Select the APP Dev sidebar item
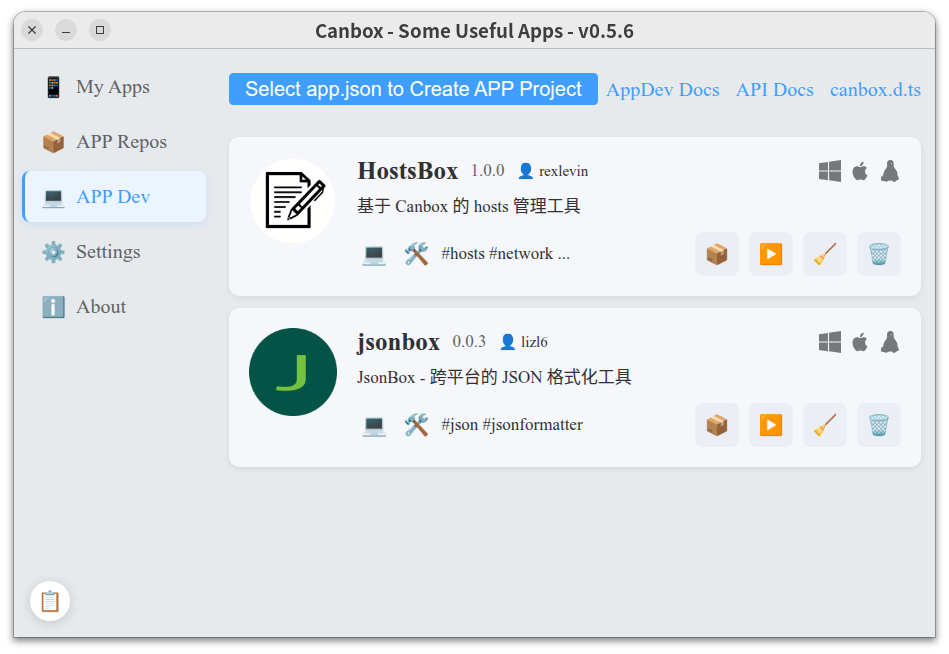The width and height of the screenshot is (949, 654). pyautogui.click(x=113, y=197)
